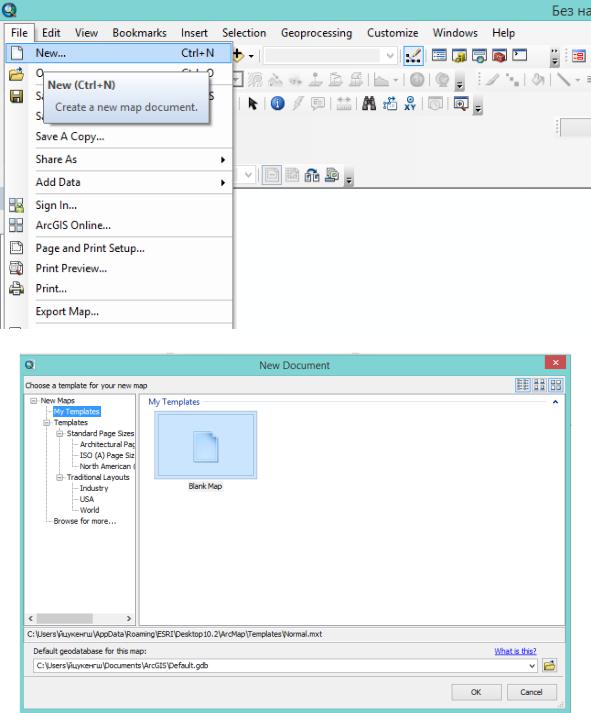Pick the Select Elements arrow tool
Image resolution: width=591 pixels, height=713 pixels.
pos(253,104)
